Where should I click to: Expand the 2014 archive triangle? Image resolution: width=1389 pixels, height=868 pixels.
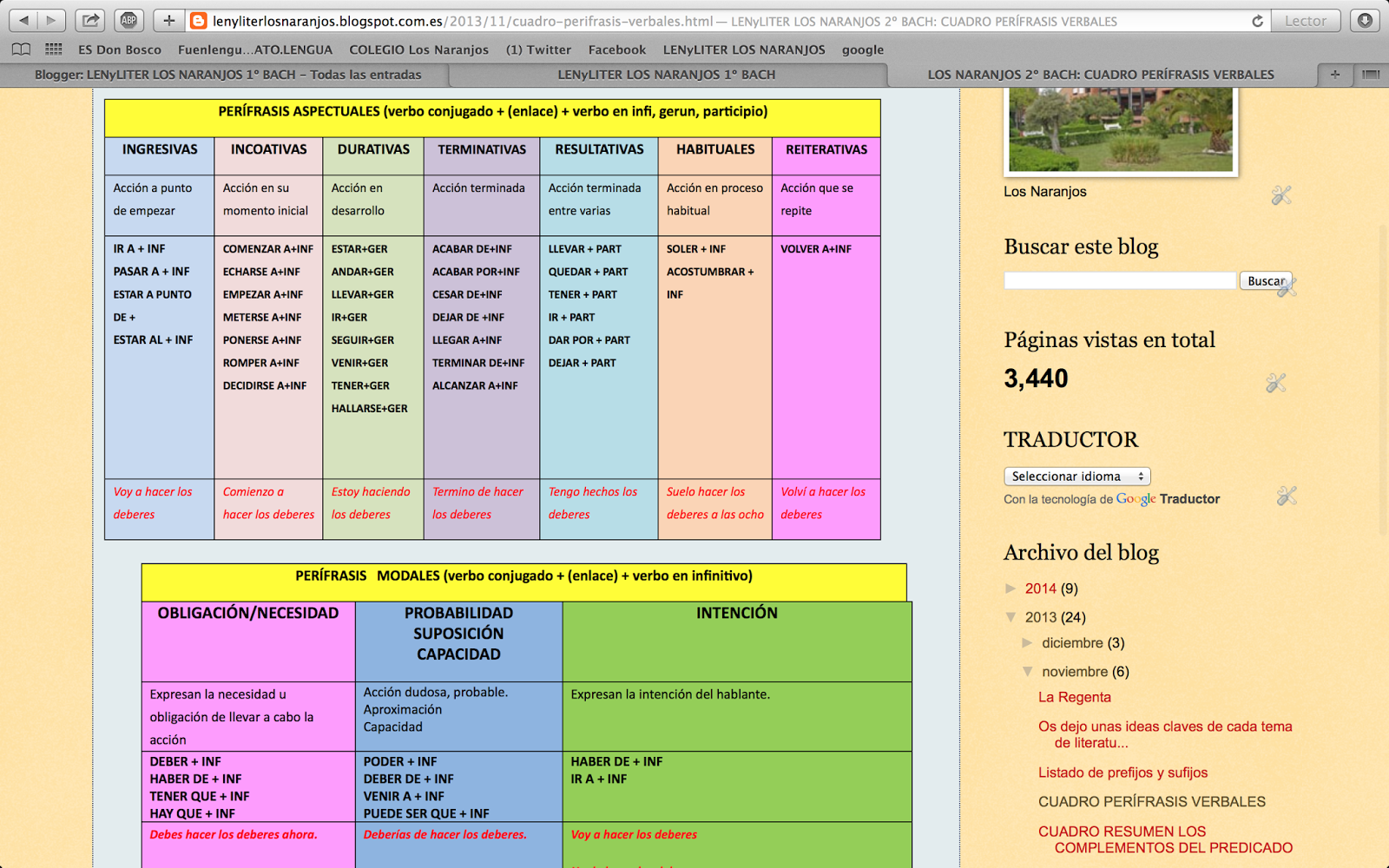(x=1011, y=589)
